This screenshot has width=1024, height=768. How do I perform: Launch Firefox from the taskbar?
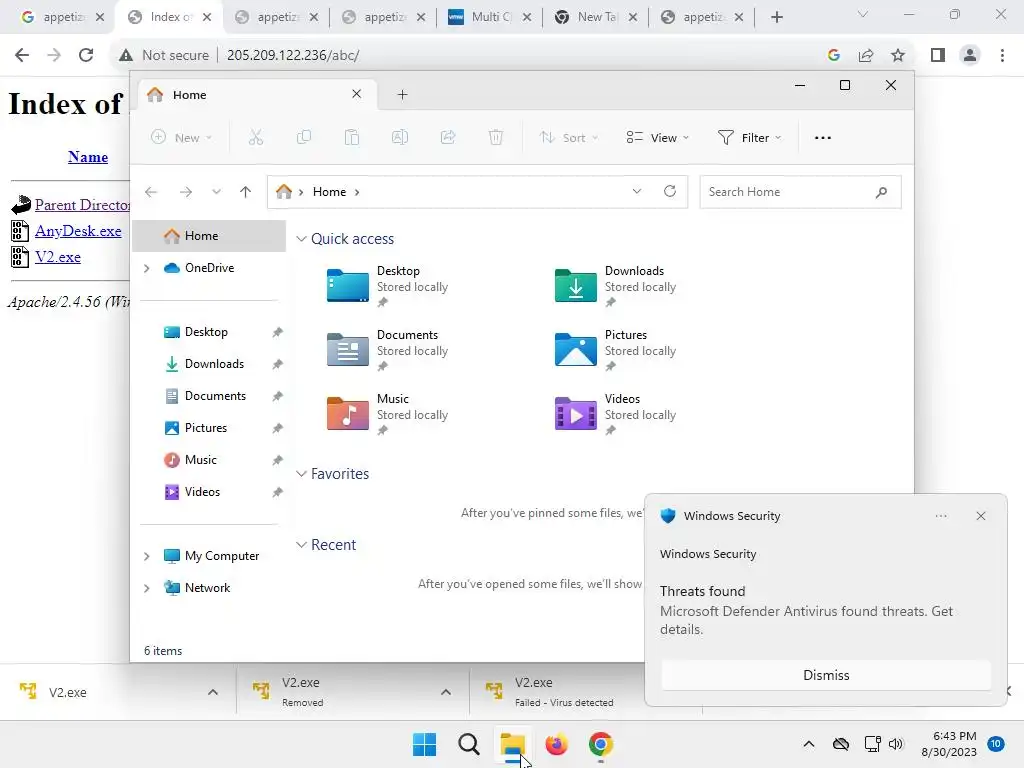[556, 744]
